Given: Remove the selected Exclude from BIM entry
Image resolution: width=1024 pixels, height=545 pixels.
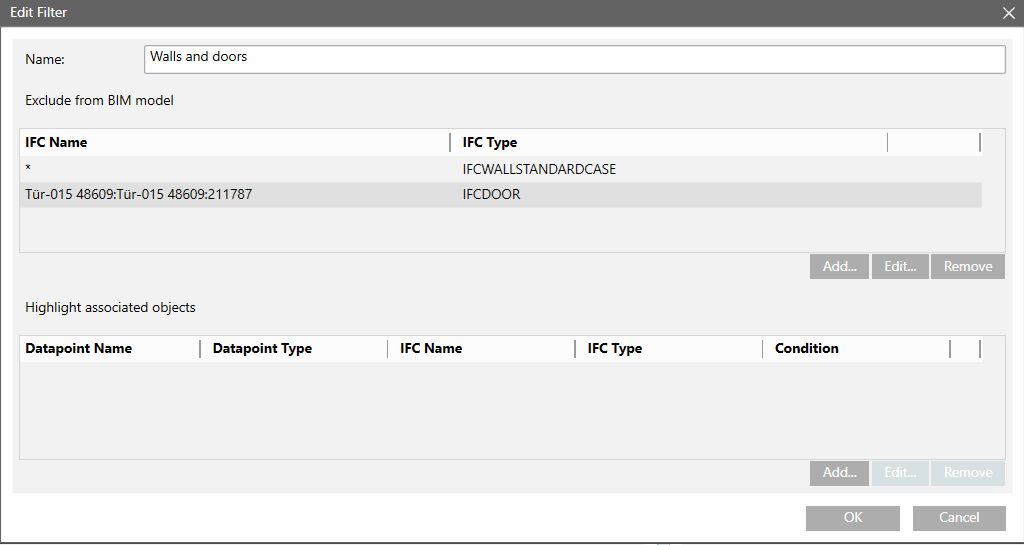Looking at the screenshot, I should pos(967,266).
